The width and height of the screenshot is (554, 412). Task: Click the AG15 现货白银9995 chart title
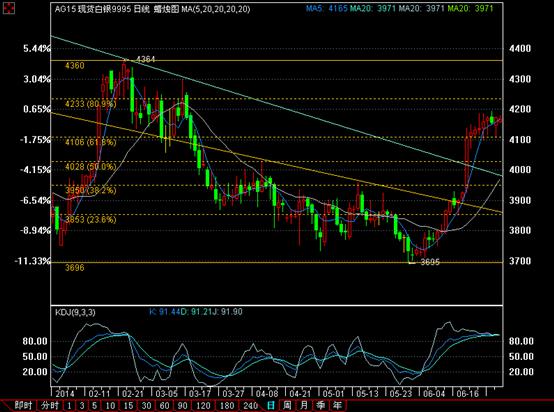[x=93, y=9]
